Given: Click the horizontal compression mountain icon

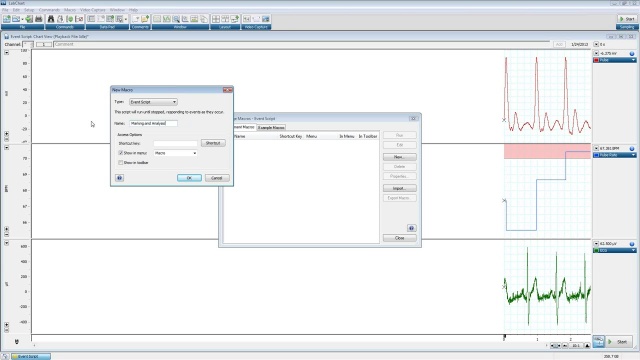Looking at the screenshot, I should pos(587,345).
